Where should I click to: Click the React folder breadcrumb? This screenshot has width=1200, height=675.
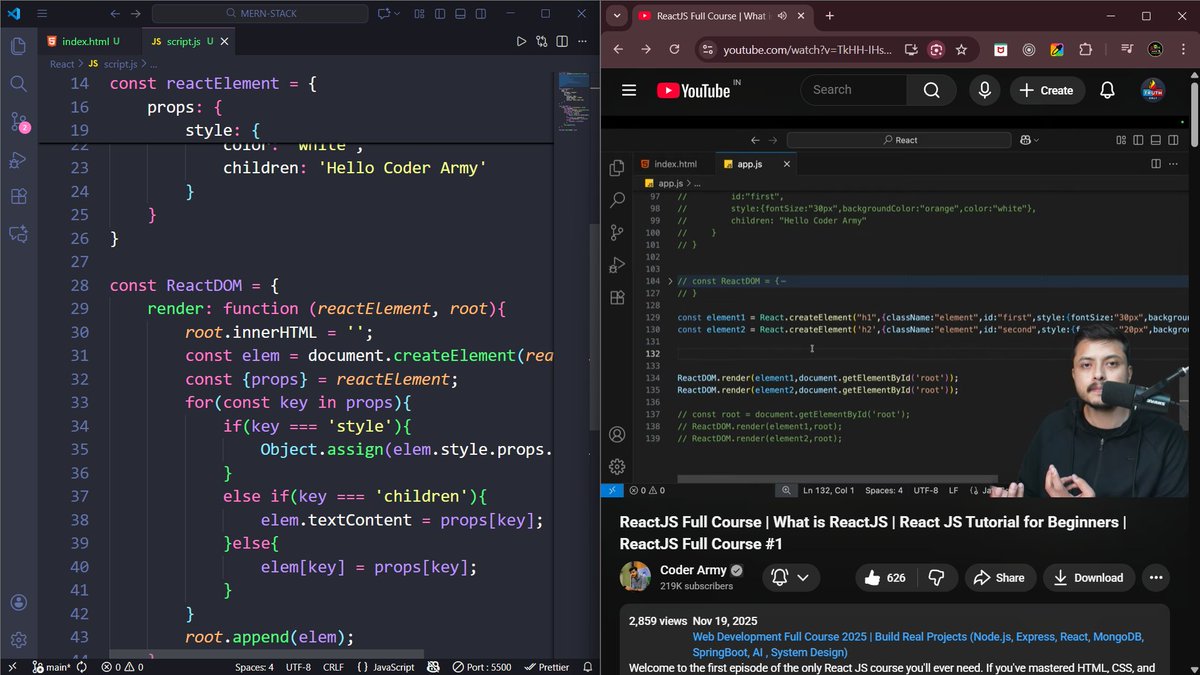click(x=62, y=63)
